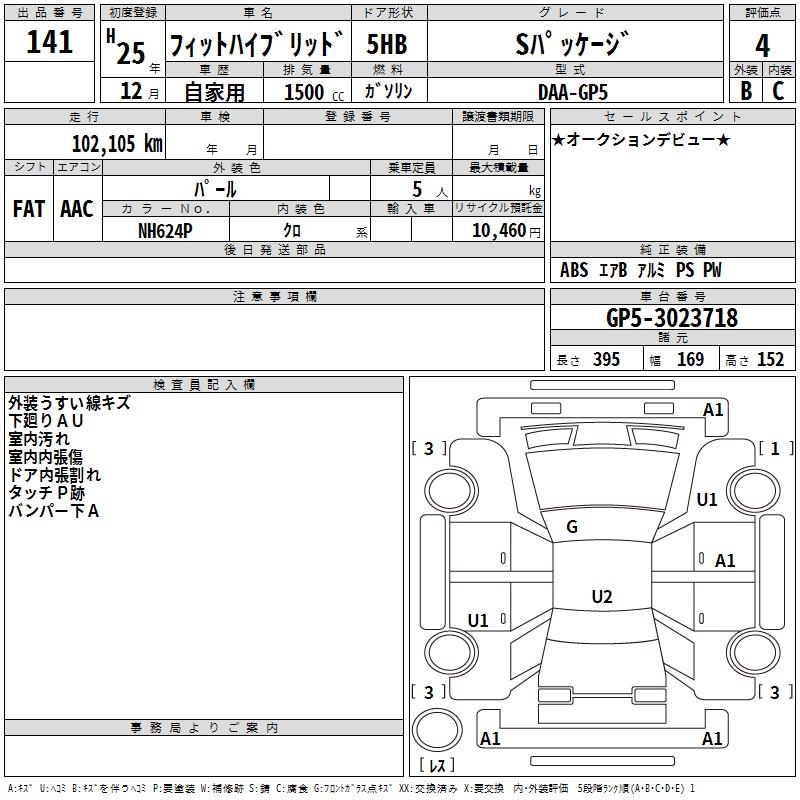Select the mileage value 102,105 km

[117, 143]
